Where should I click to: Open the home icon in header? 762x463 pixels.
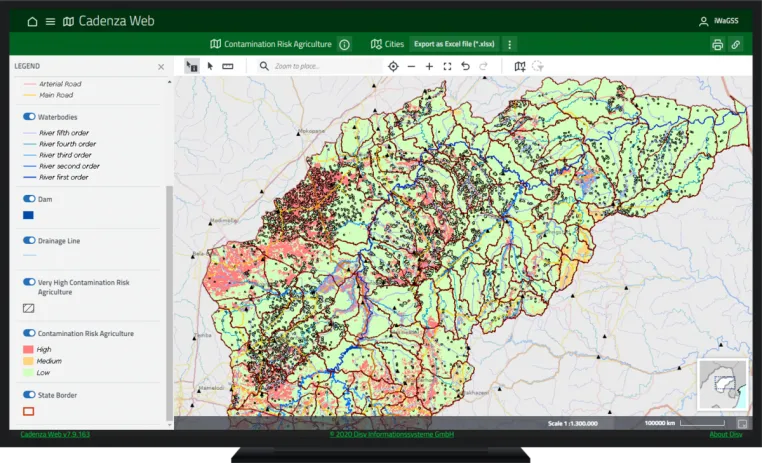point(32,21)
